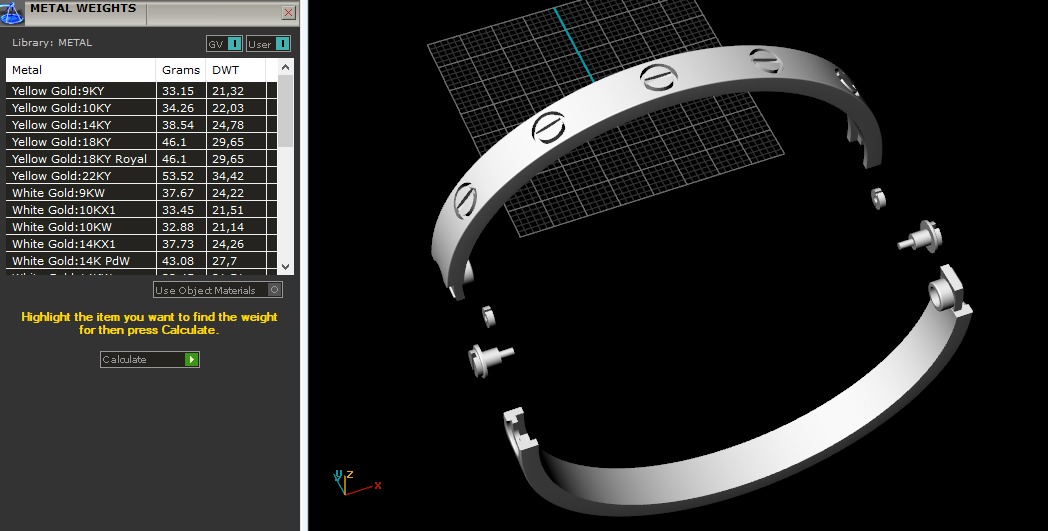Select the White Gold:14K PdW row

pyautogui.click(x=141, y=261)
